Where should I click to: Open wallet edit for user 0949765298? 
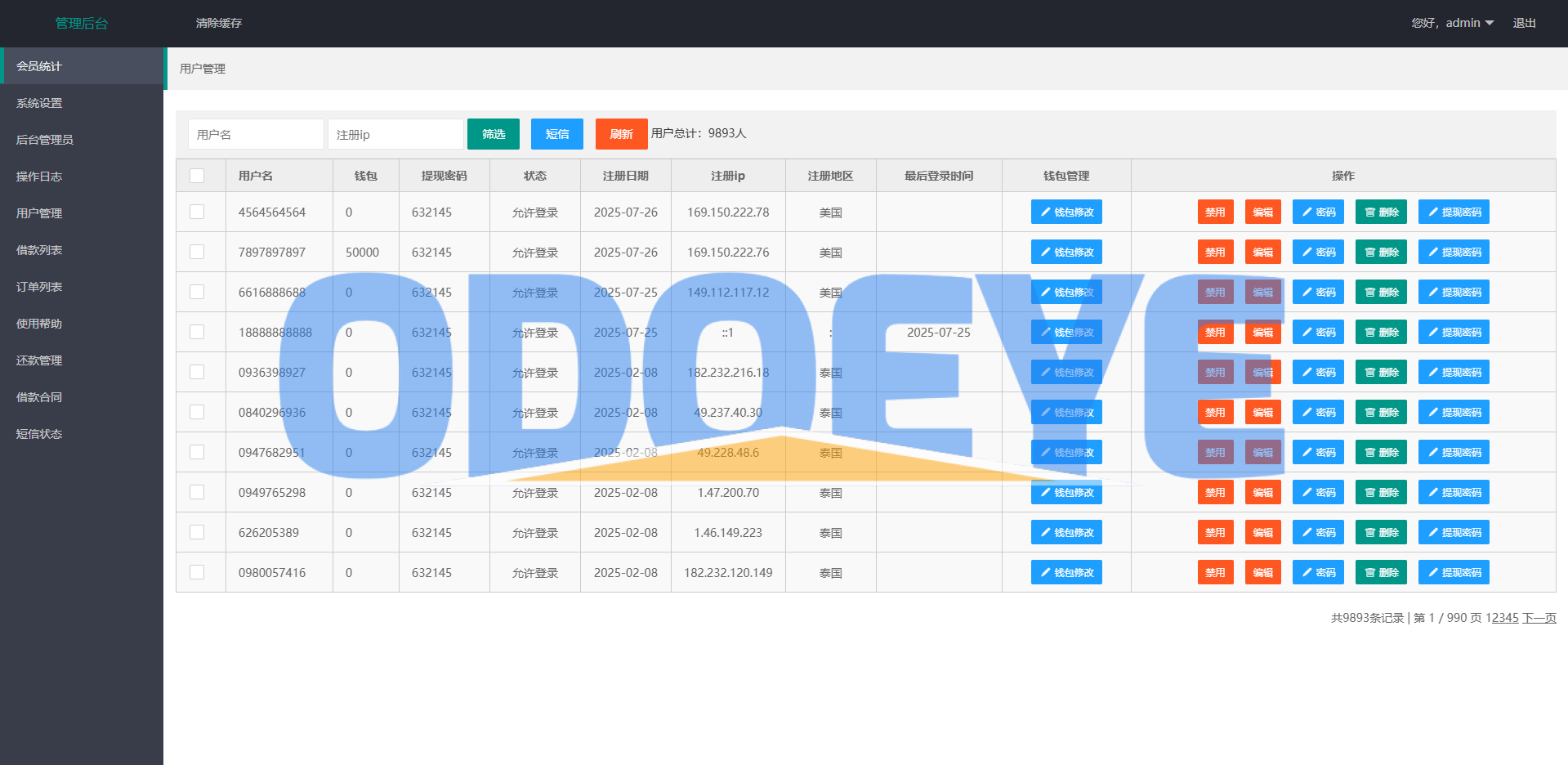coord(1065,492)
